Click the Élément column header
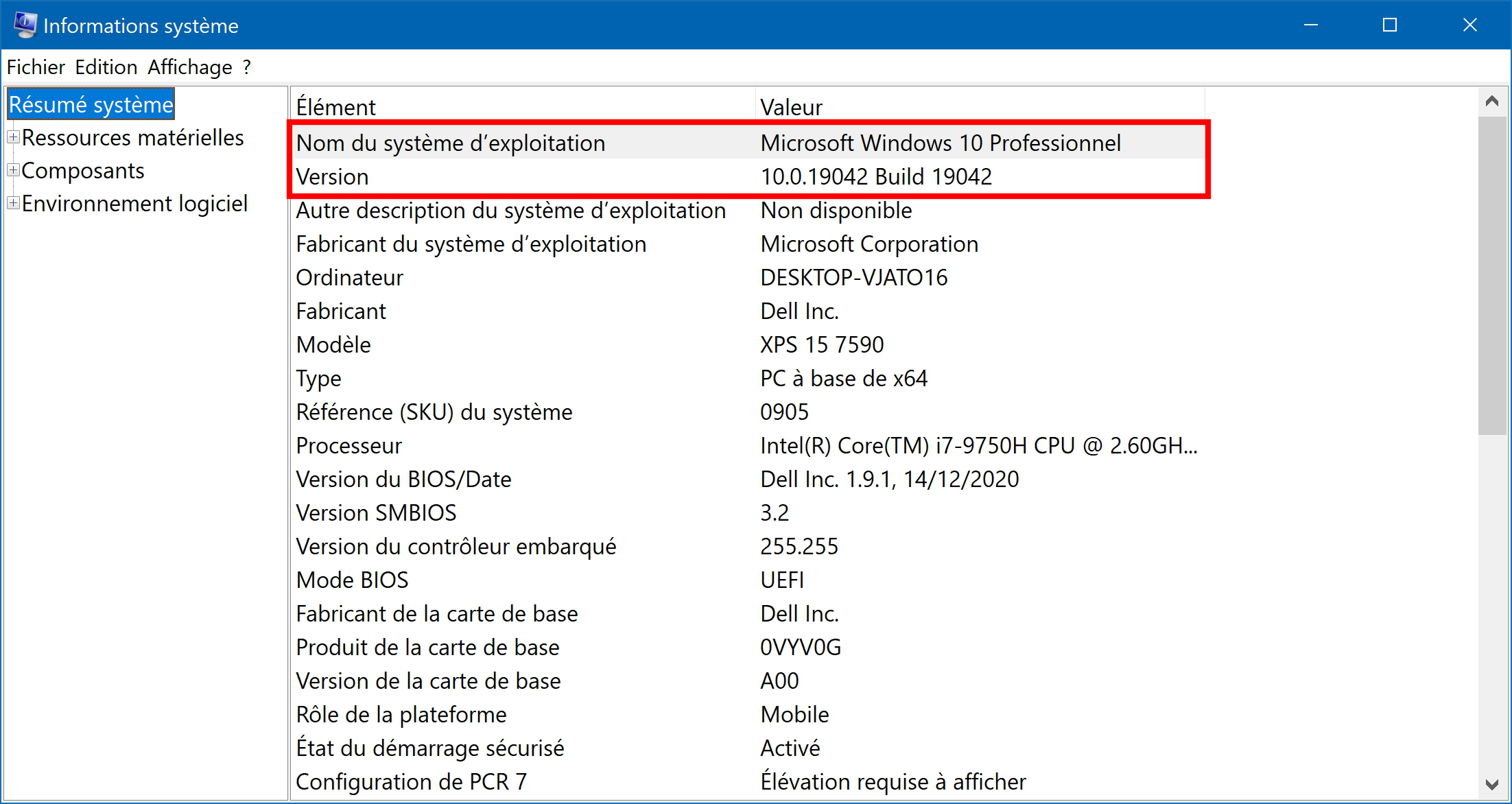This screenshot has height=804, width=1512. [523, 106]
